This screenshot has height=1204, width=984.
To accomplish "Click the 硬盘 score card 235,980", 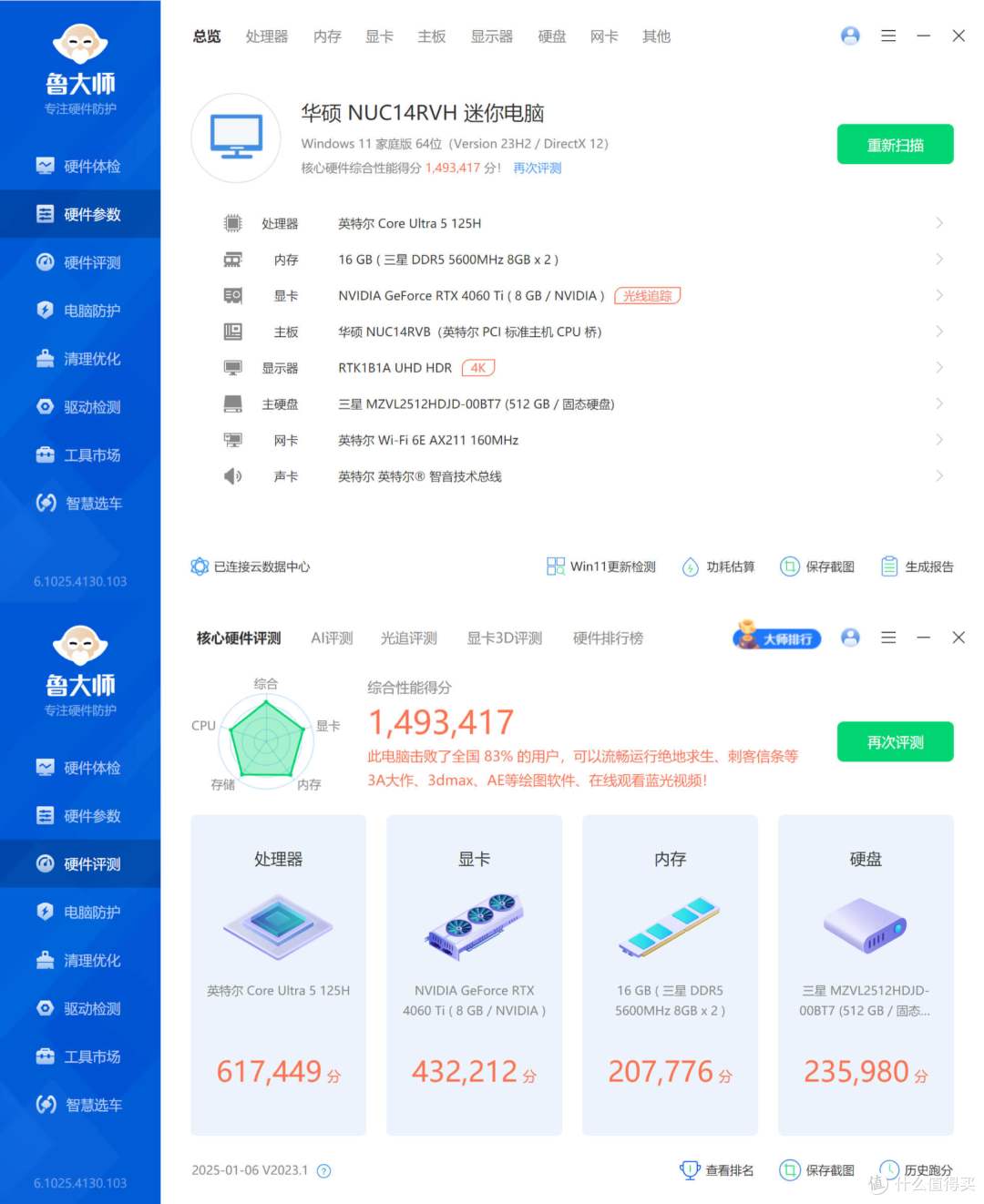I will pyautogui.click(x=866, y=975).
